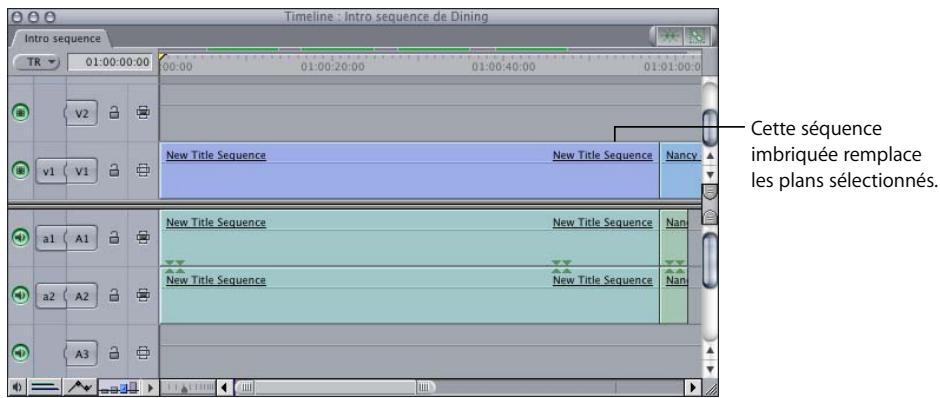The image size is (940, 398).
Task: Lock the A3 track
Action: [114, 352]
